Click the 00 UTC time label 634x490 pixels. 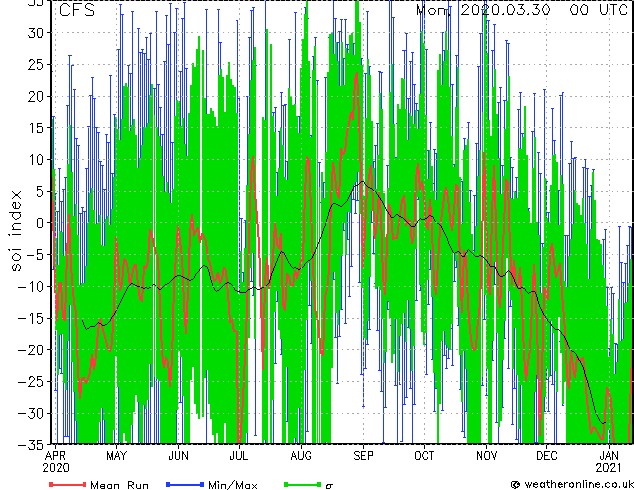tap(599, 10)
